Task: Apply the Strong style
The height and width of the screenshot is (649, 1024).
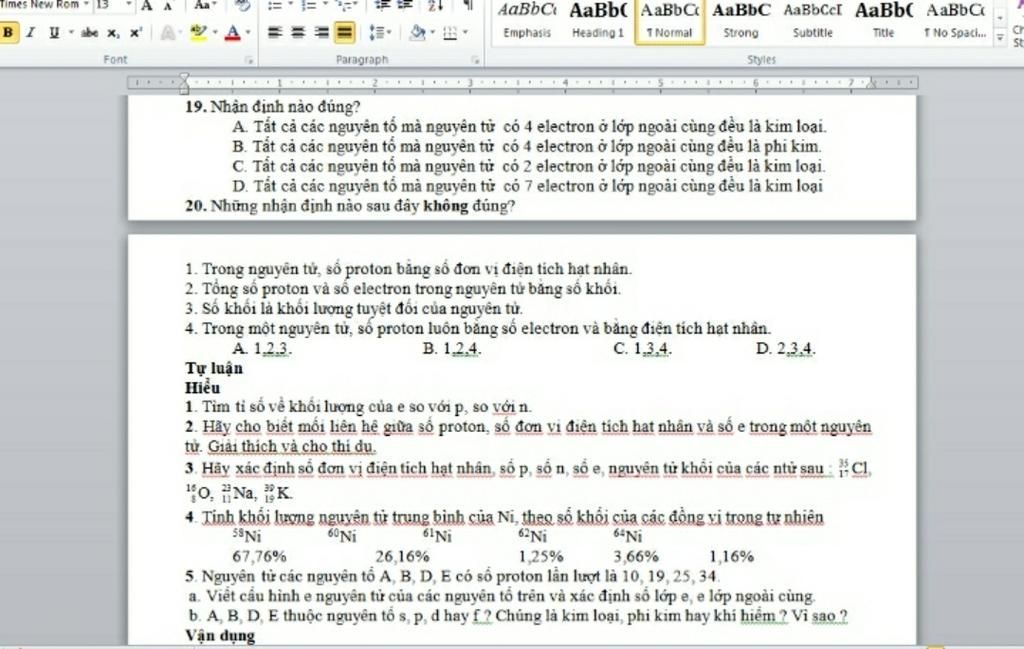Action: tap(741, 20)
